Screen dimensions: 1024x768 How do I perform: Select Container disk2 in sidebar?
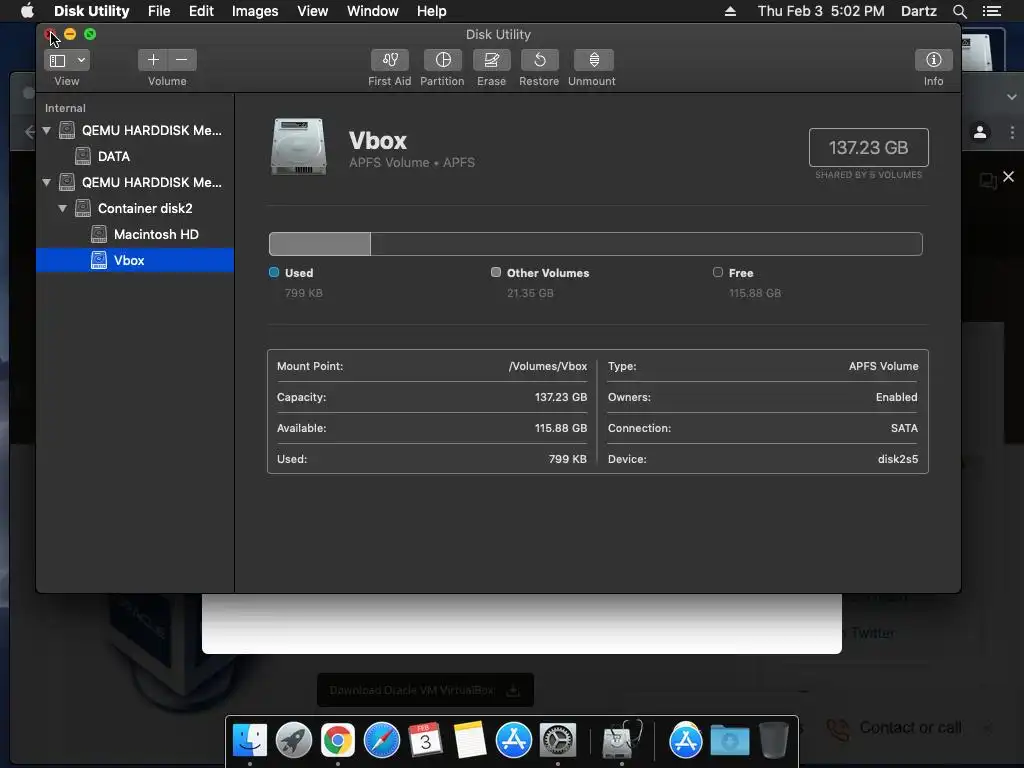145,208
